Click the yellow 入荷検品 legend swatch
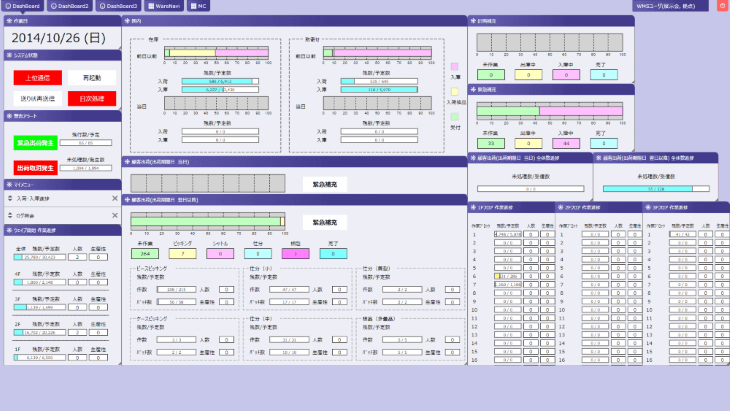The image size is (730, 411). [x=455, y=92]
